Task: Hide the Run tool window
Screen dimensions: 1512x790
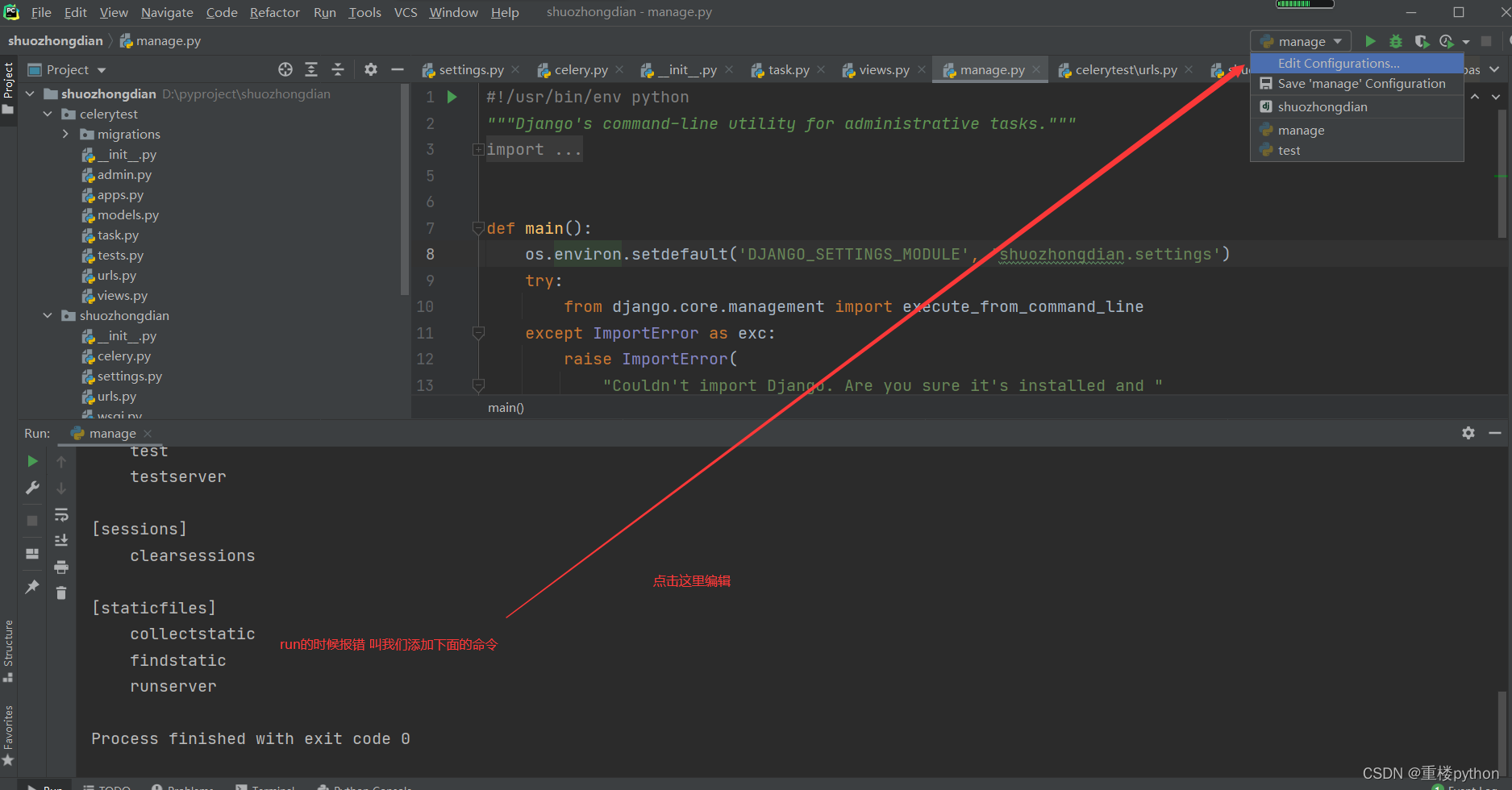Action: click(1494, 433)
